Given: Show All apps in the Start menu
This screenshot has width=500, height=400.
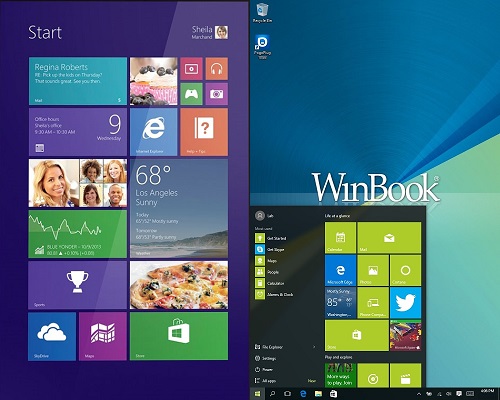Looking at the screenshot, I should pyautogui.click(x=265, y=381).
